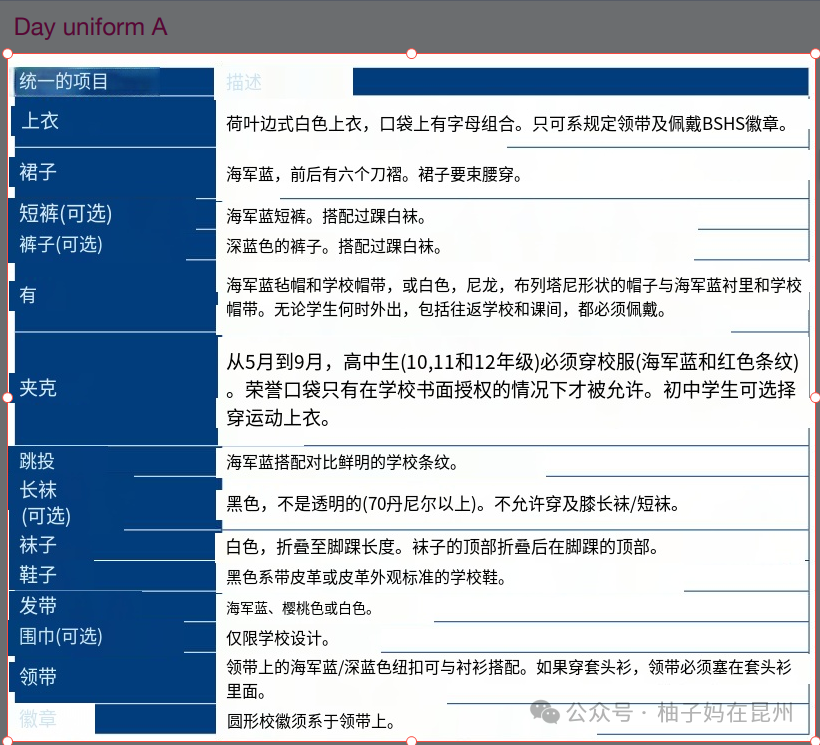
Task: Click the bottom center resize handle
Action: point(410,740)
